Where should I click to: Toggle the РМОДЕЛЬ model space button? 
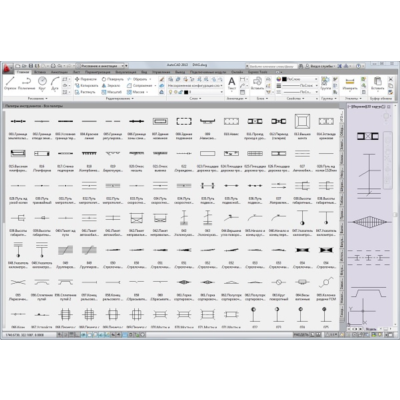(x=302, y=334)
